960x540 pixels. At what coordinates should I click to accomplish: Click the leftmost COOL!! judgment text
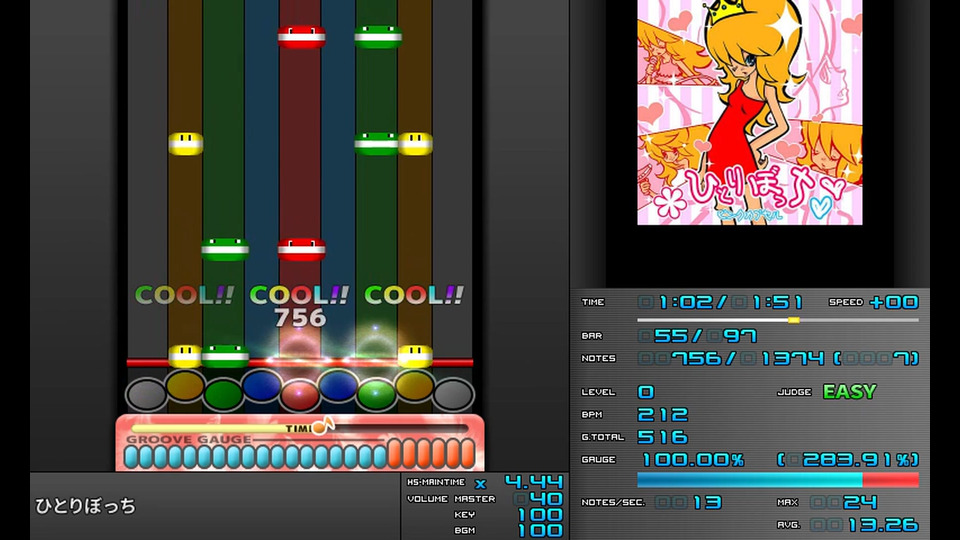coord(184,295)
